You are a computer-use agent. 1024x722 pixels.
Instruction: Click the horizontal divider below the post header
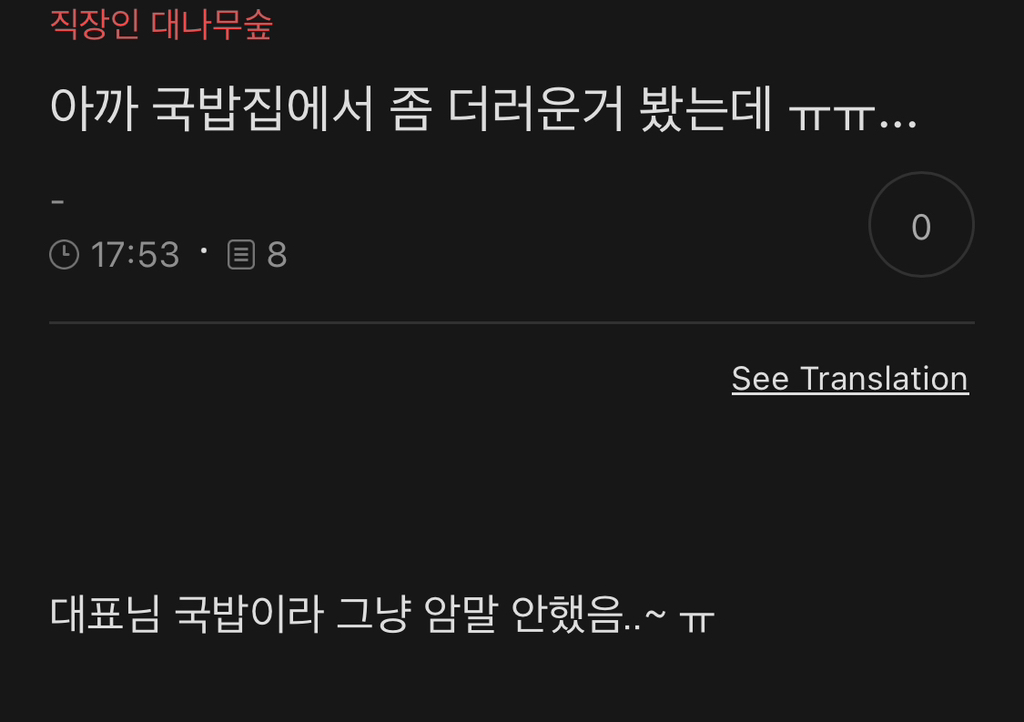pos(512,322)
